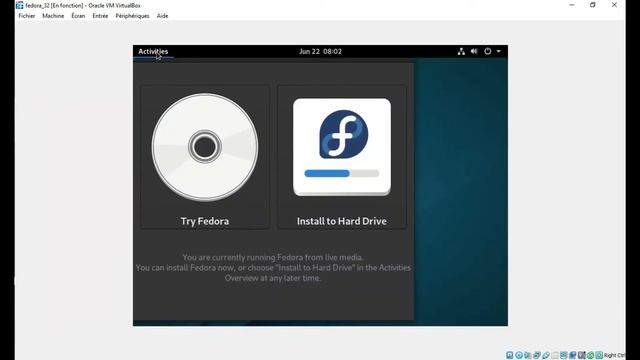Click the VirtualBox USB status icon
This screenshot has height=360, width=640.
[x=546, y=355]
